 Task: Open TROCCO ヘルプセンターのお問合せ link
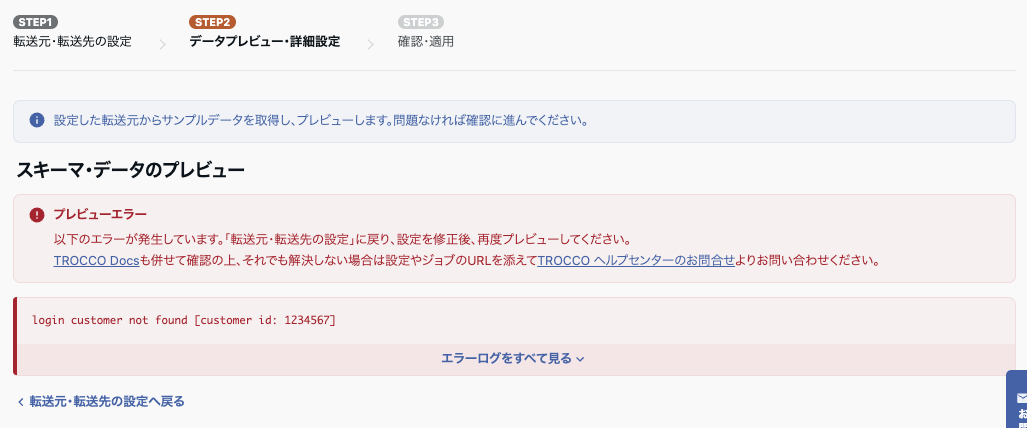coord(636,260)
